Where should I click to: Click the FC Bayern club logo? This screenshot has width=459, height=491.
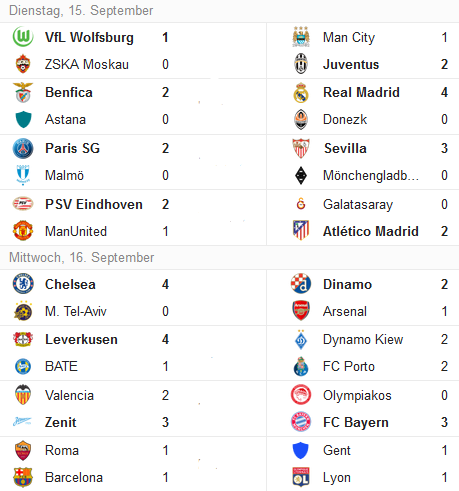tap(301, 422)
